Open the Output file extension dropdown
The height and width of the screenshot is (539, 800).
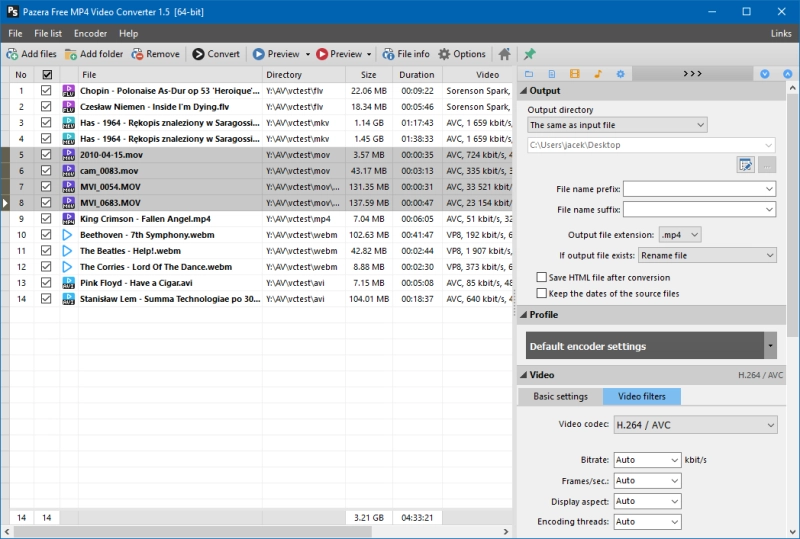[x=680, y=235]
